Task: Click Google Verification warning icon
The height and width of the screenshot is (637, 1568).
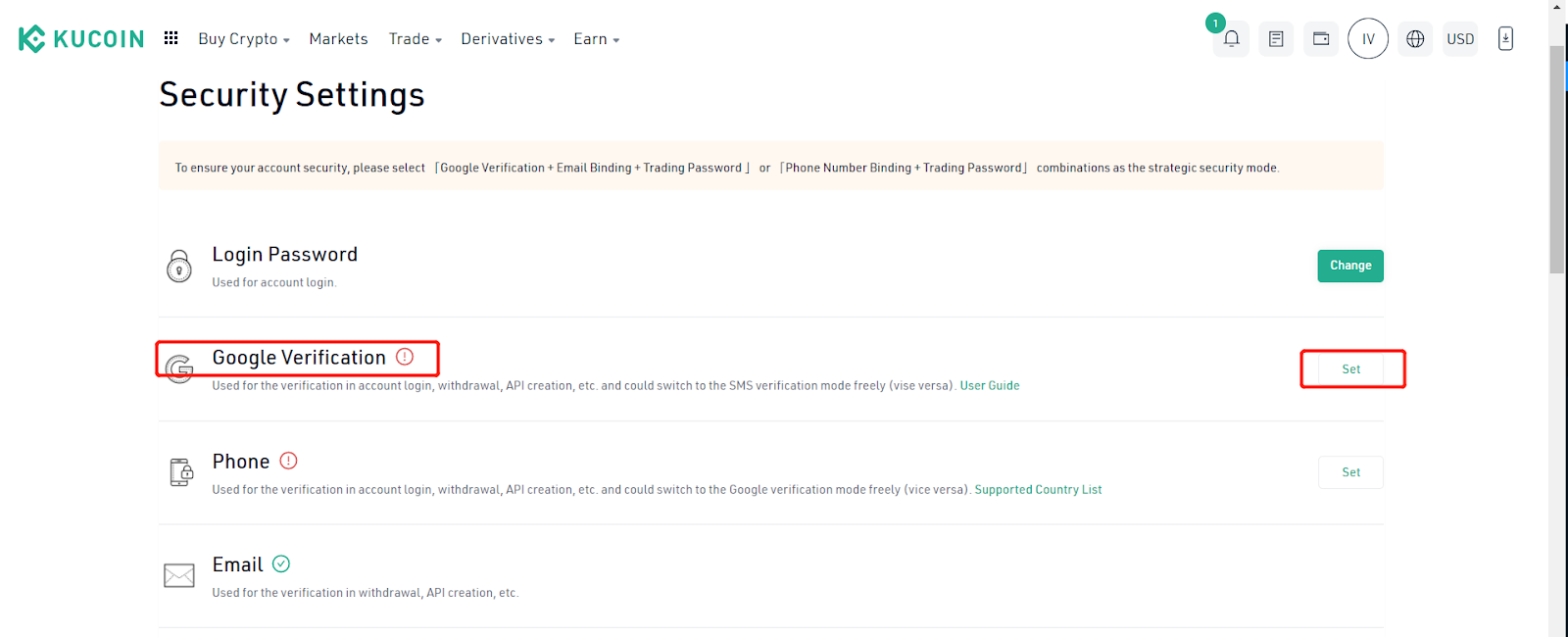Action: [x=405, y=357]
